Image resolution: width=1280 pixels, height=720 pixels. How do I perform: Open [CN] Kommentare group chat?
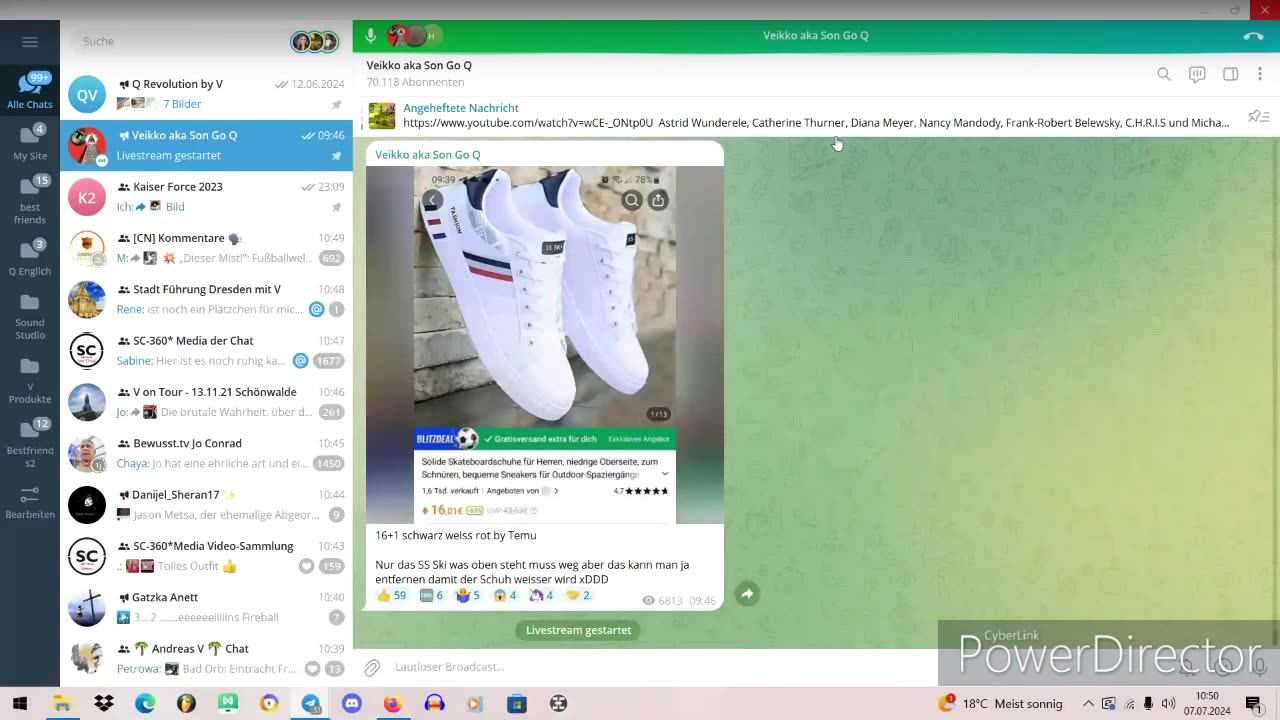[206, 248]
